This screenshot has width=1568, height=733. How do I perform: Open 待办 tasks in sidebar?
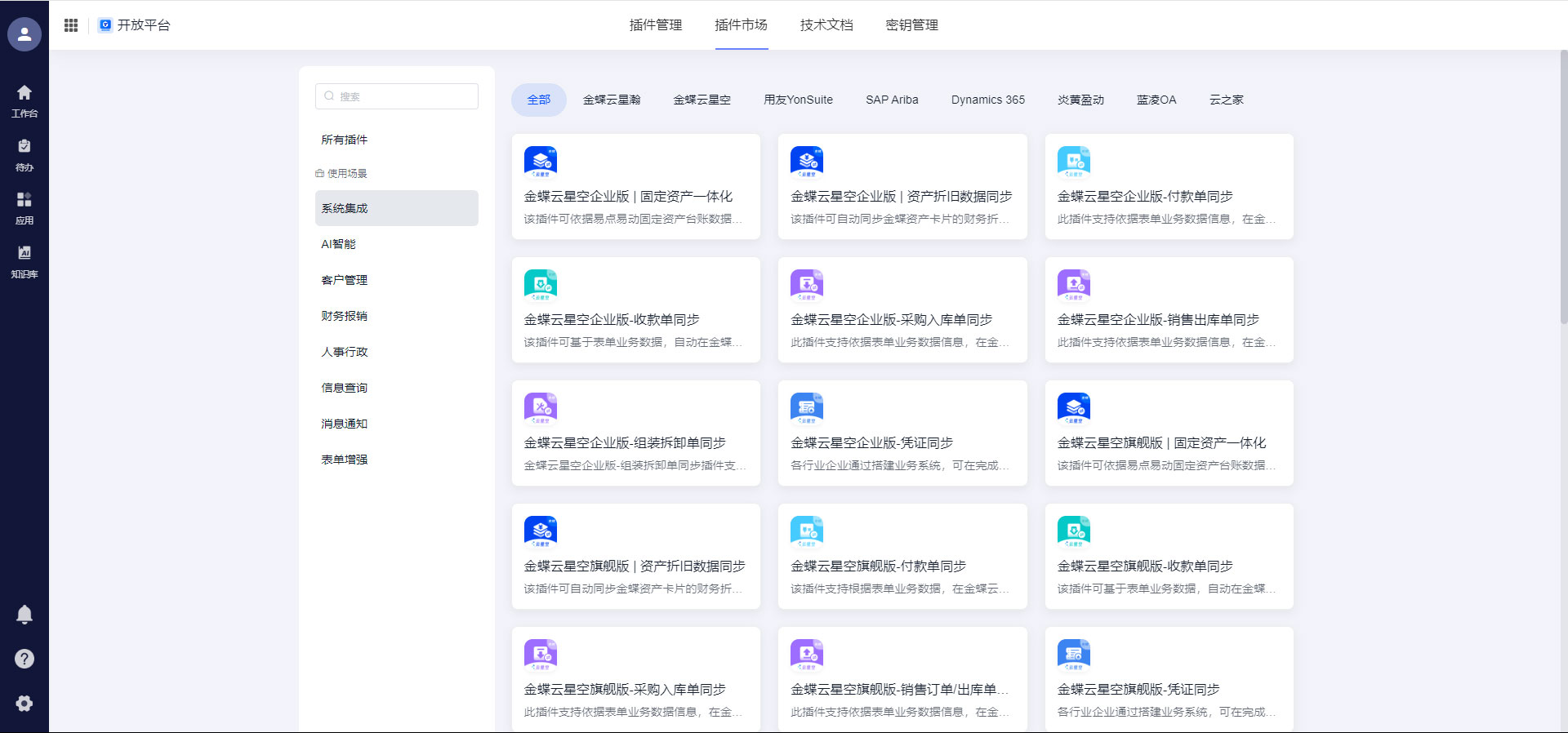(x=24, y=154)
